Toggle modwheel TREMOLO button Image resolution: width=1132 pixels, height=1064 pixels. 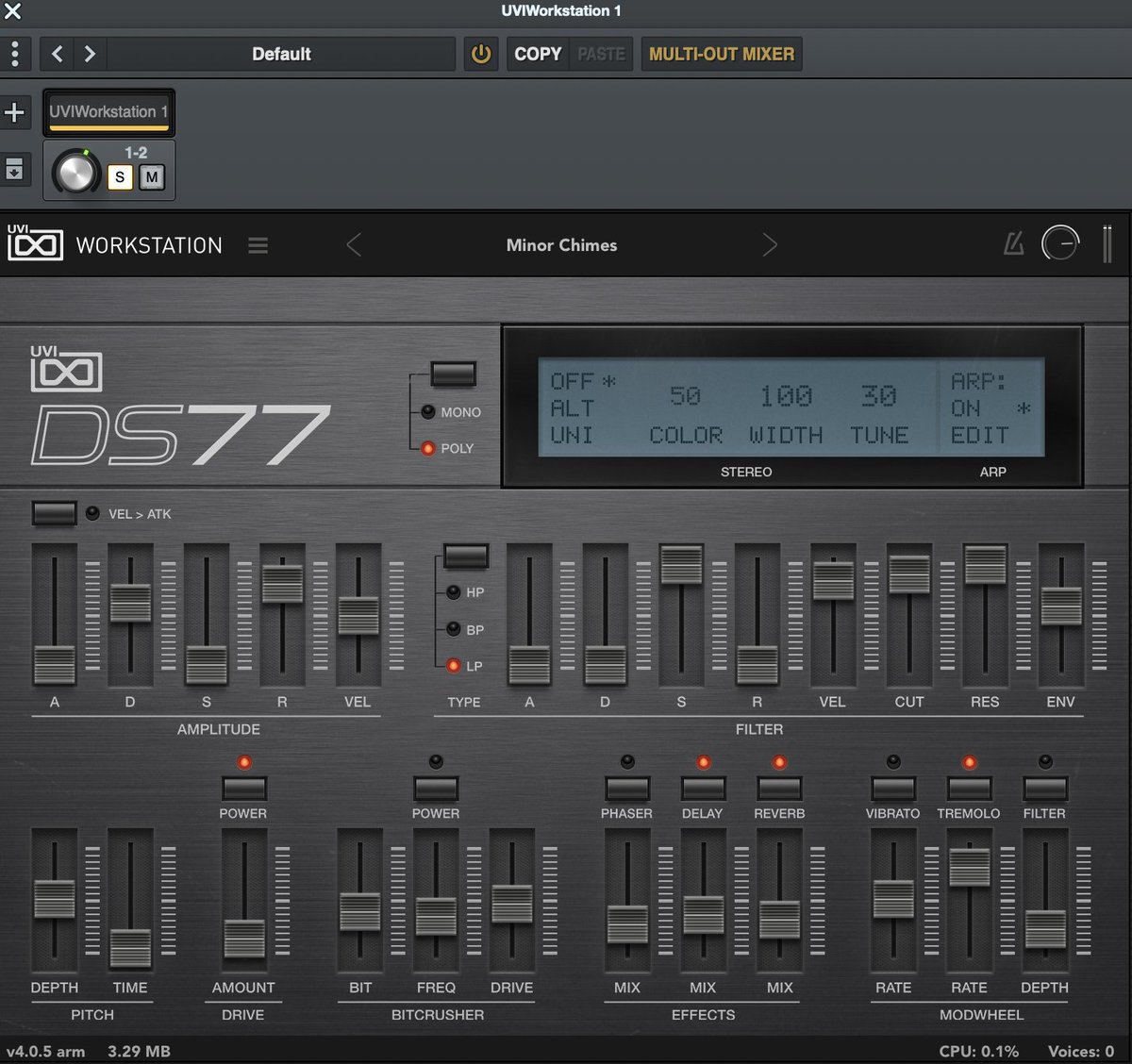click(969, 788)
